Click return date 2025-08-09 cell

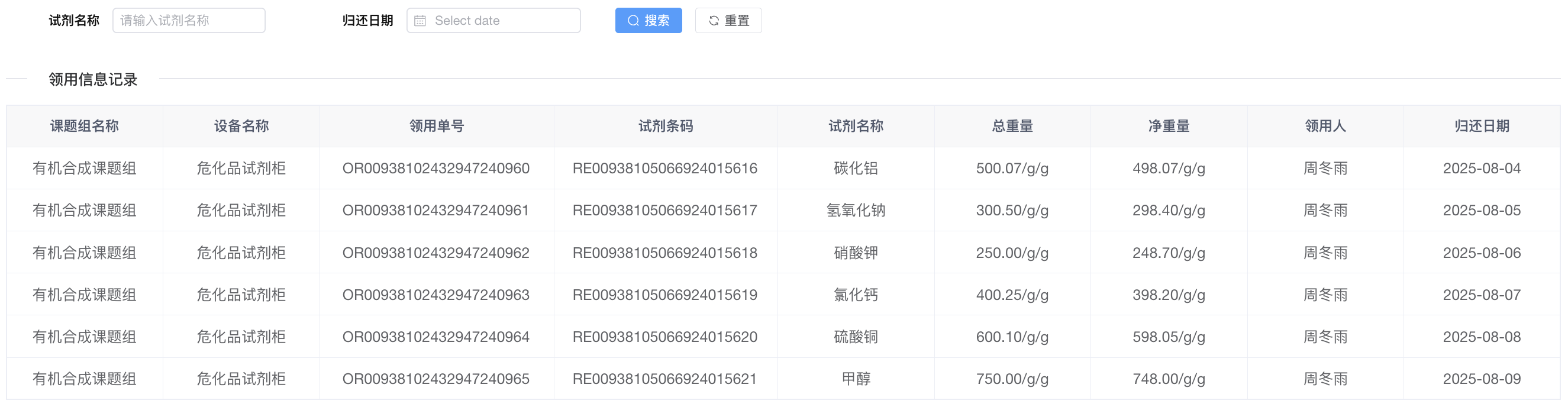tap(1482, 379)
